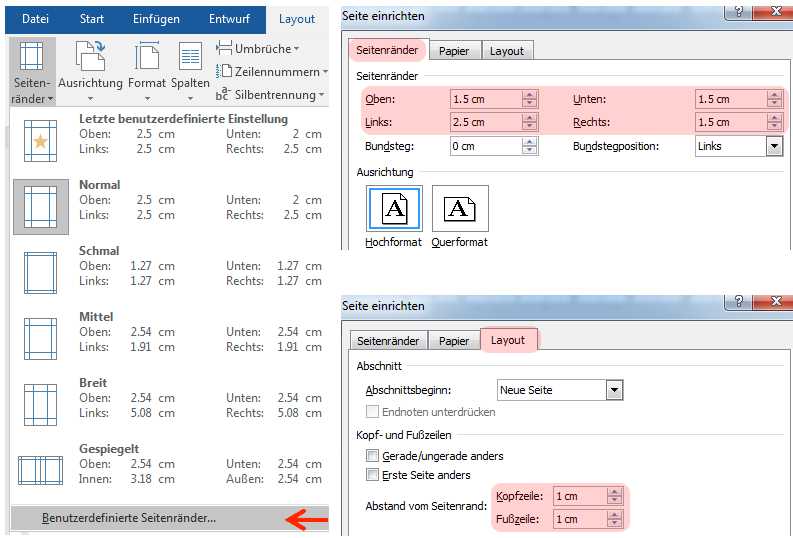
Task: Expand the Bundstegposition dropdown
Action: pyautogui.click(x=774, y=146)
